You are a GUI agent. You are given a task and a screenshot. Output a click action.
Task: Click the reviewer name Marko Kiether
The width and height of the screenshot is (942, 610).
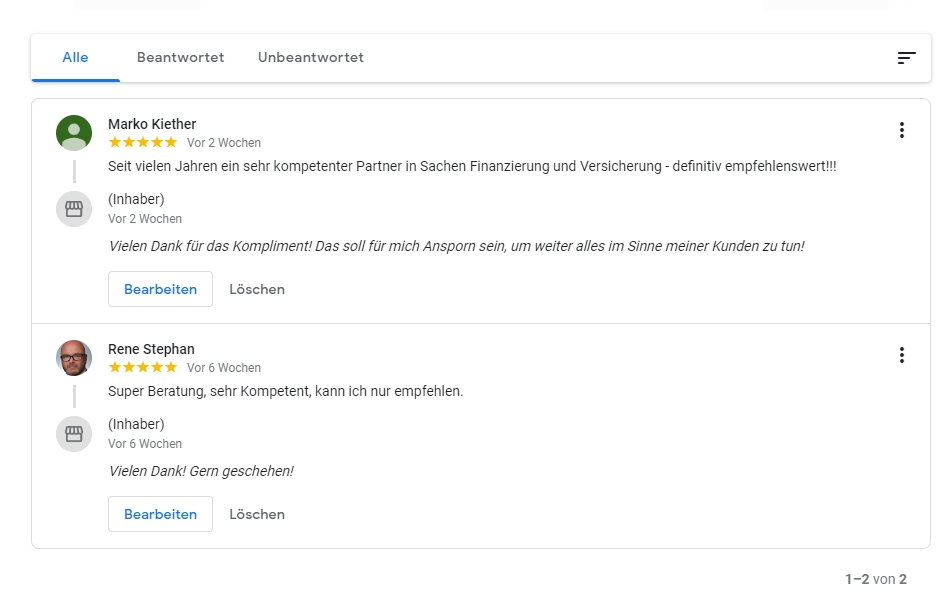tap(152, 124)
